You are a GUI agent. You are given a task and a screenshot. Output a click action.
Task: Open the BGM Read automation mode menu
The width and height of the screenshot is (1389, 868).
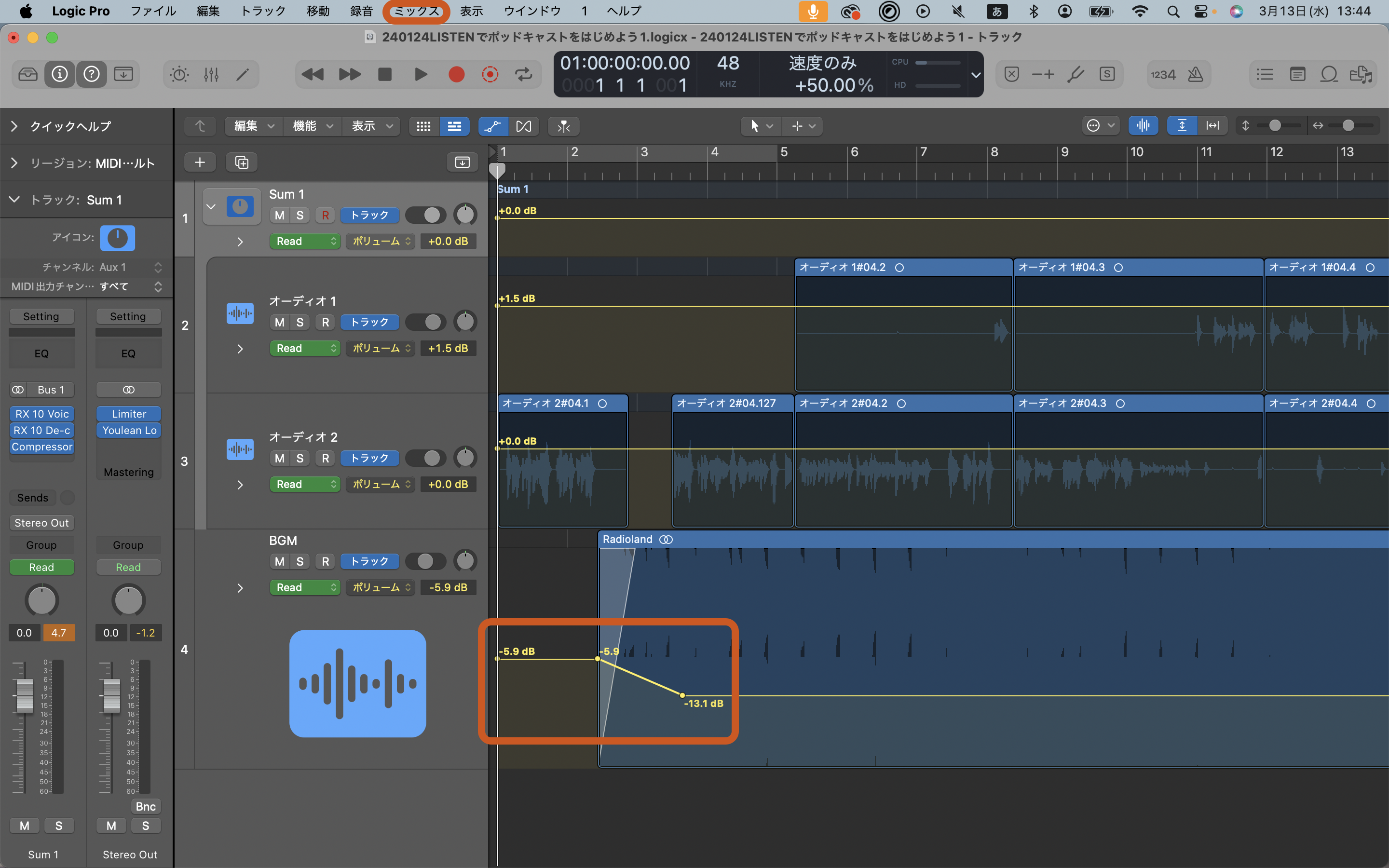pyautogui.click(x=305, y=588)
